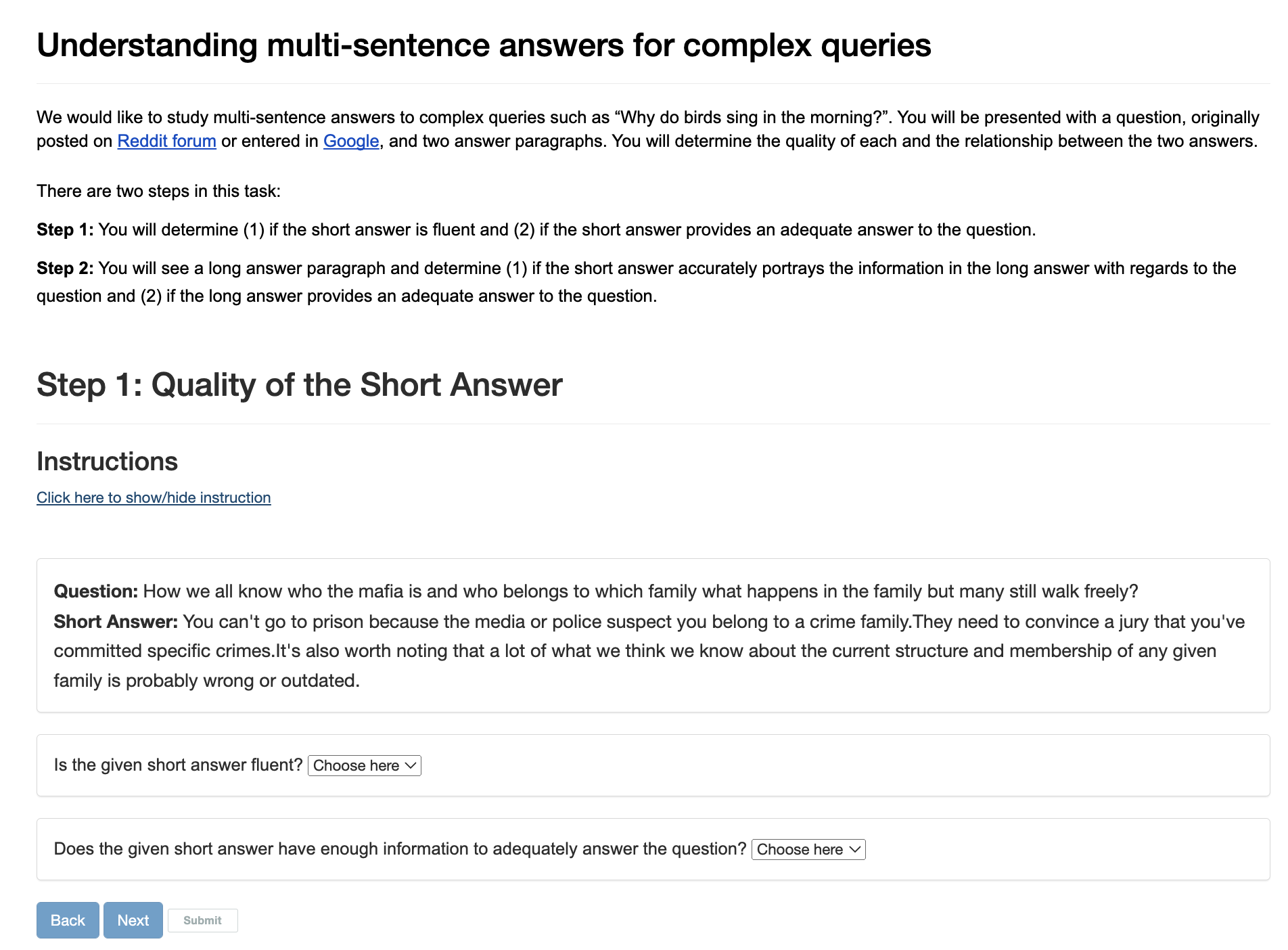Viewport: 1288px width, 950px height.
Task: Click the short answer's last line 'probably wrong or outdated'
Action: click(x=206, y=681)
